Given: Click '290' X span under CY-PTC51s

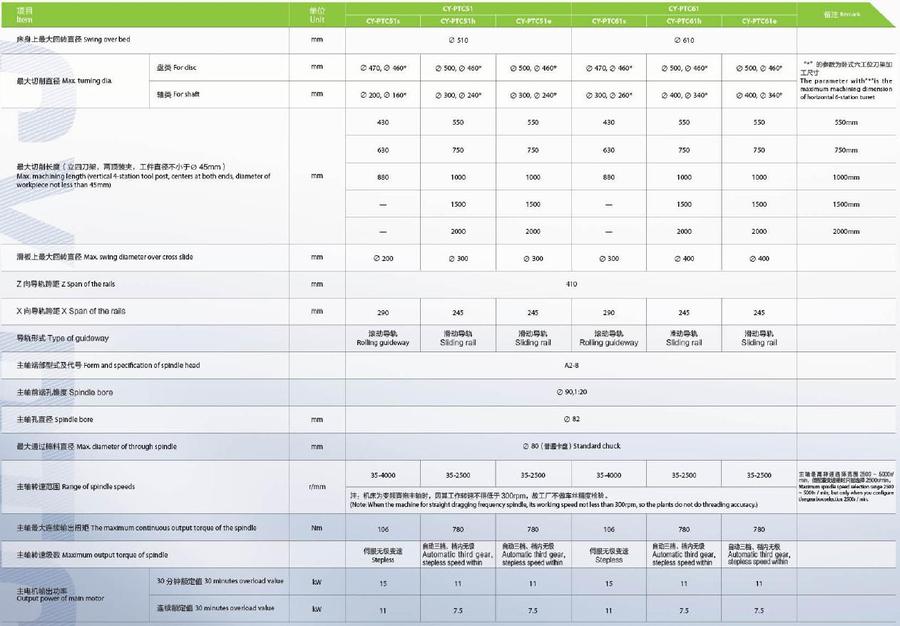Looking at the screenshot, I should [x=383, y=313].
